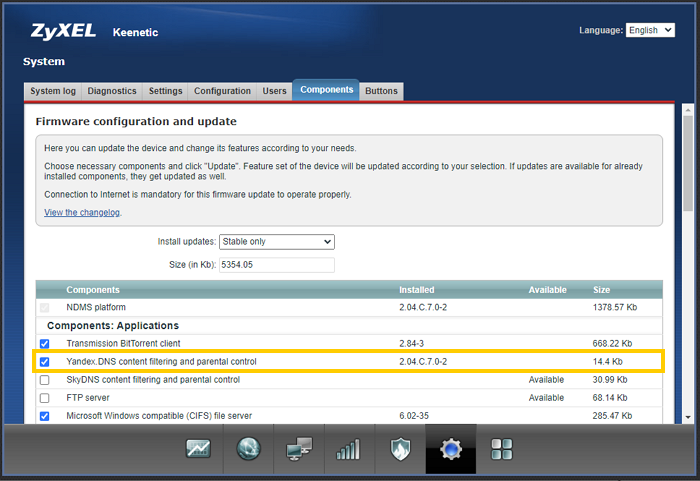Check the FTP server checkbox
The width and height of the screenshot is (700, 481).
(44, 398)
